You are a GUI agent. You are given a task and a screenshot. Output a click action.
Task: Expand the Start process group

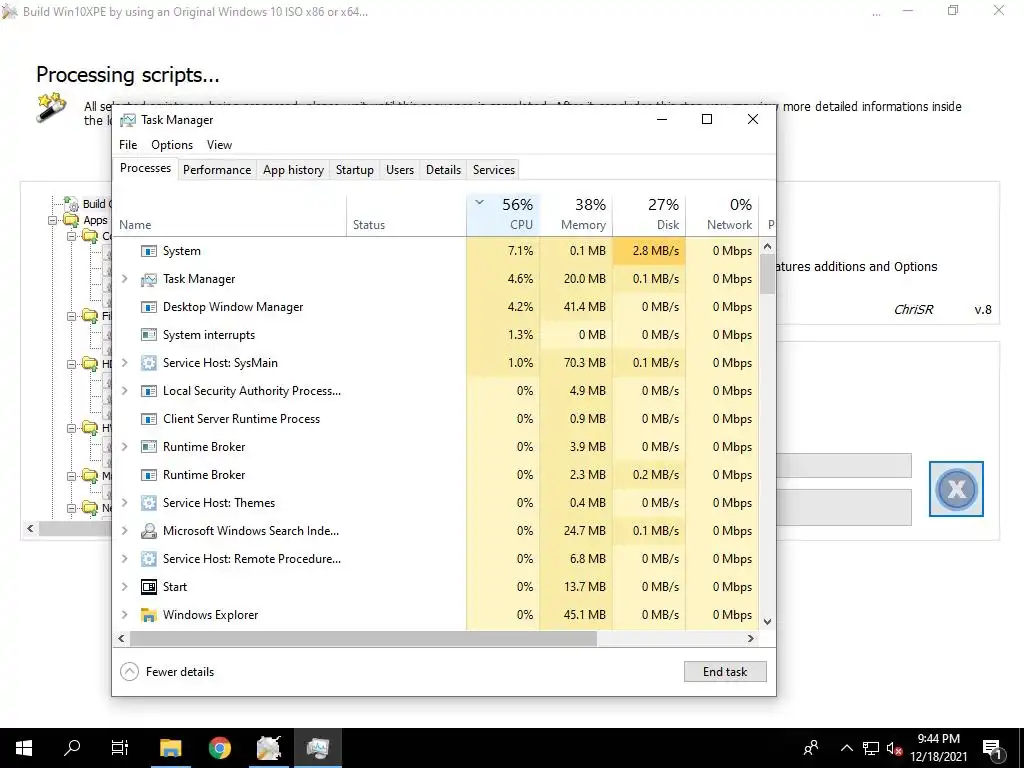point(125,587)
